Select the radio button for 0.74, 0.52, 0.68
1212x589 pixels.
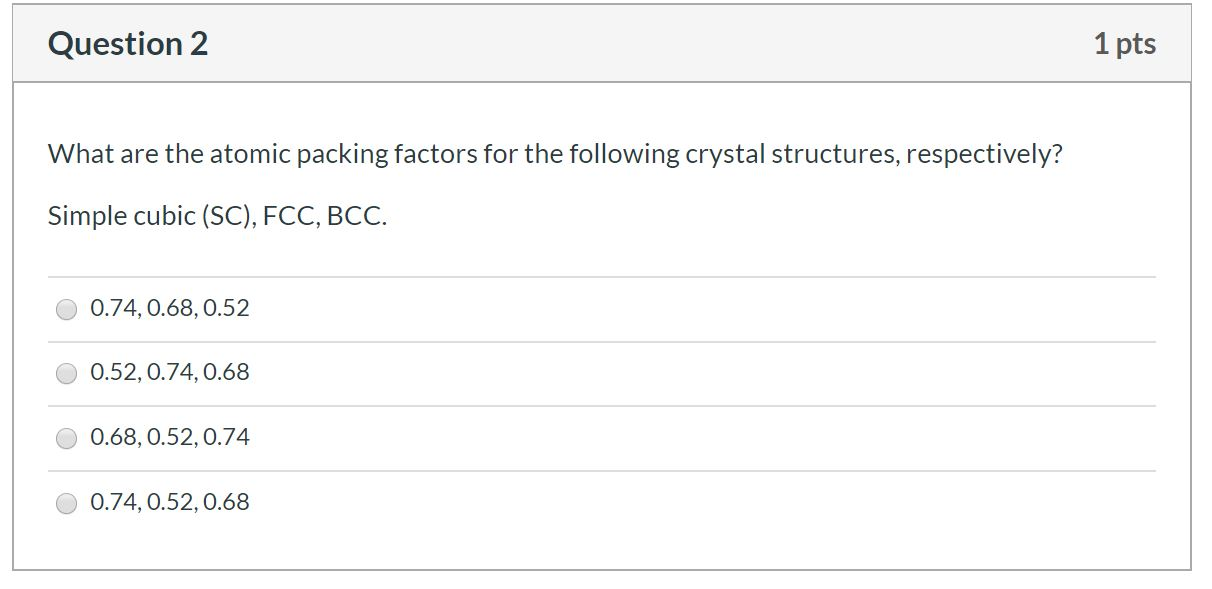pos(66,502)
